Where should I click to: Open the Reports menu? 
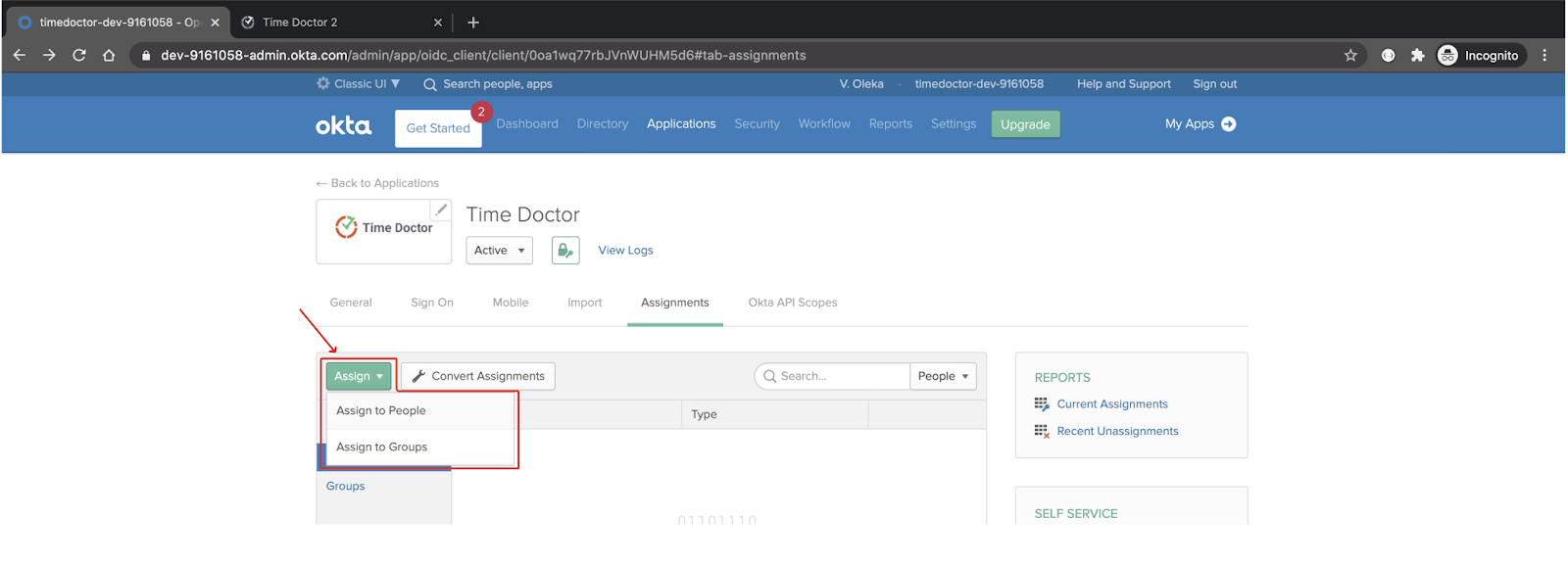pos(891,123)
